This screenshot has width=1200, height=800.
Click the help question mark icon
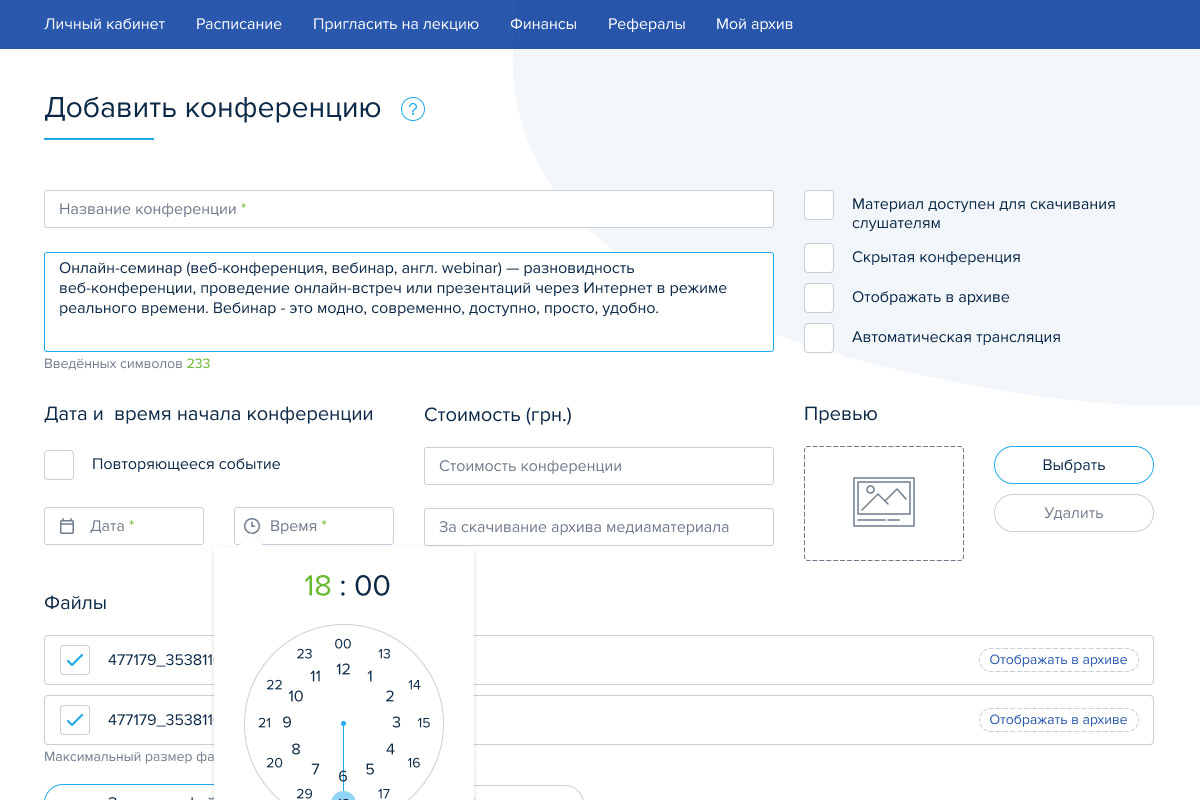click(x=413, y=109)
